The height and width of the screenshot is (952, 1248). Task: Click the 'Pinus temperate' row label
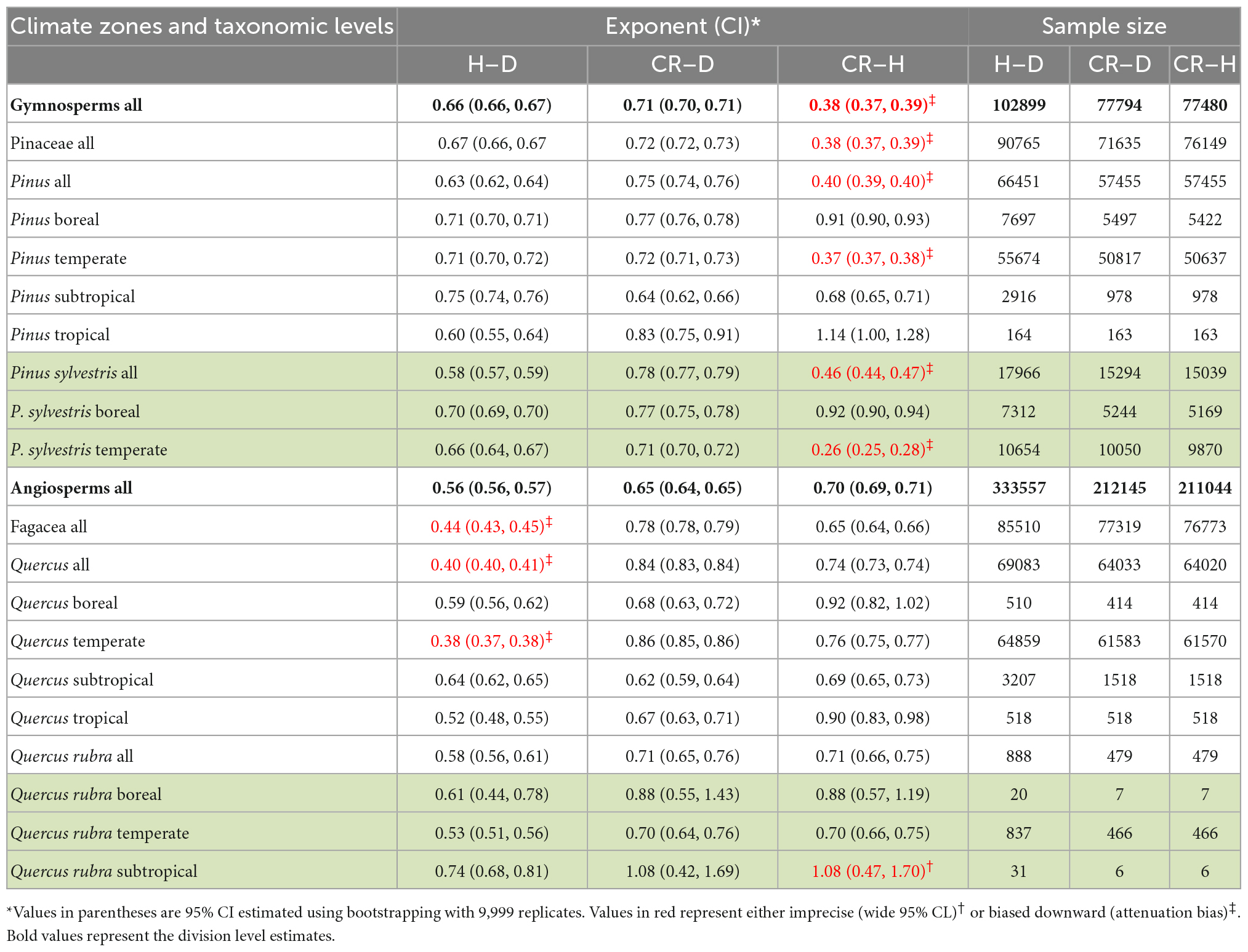(x=68, y=258)
